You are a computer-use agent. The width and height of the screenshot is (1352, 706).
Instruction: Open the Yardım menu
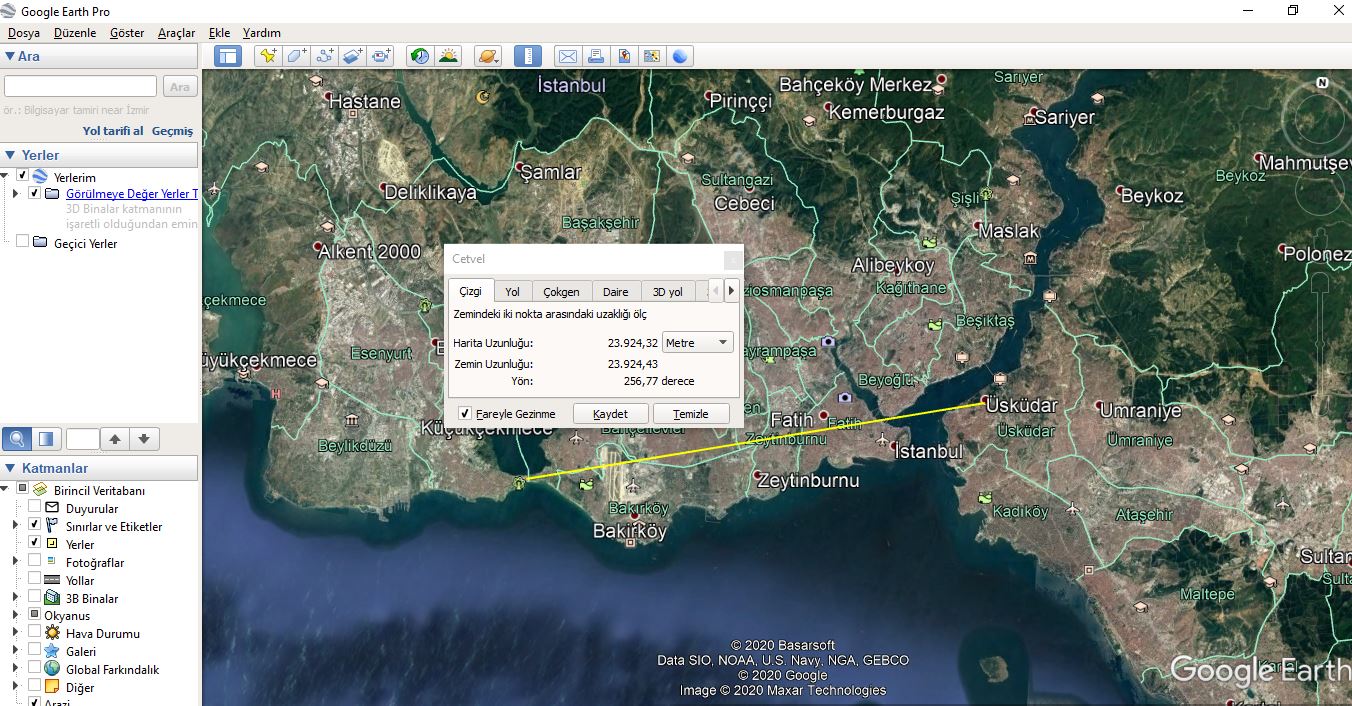261,33
